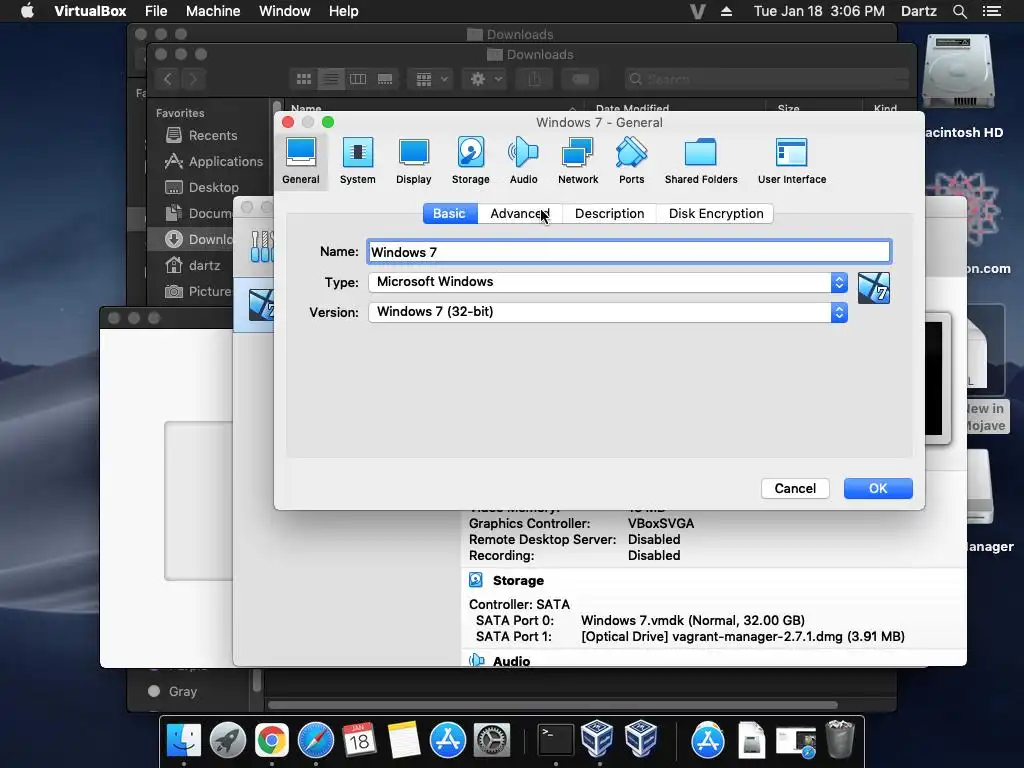Screen dimensions: 1024x768
Task: Open Finder from the Dock
Action: (184, 741)
